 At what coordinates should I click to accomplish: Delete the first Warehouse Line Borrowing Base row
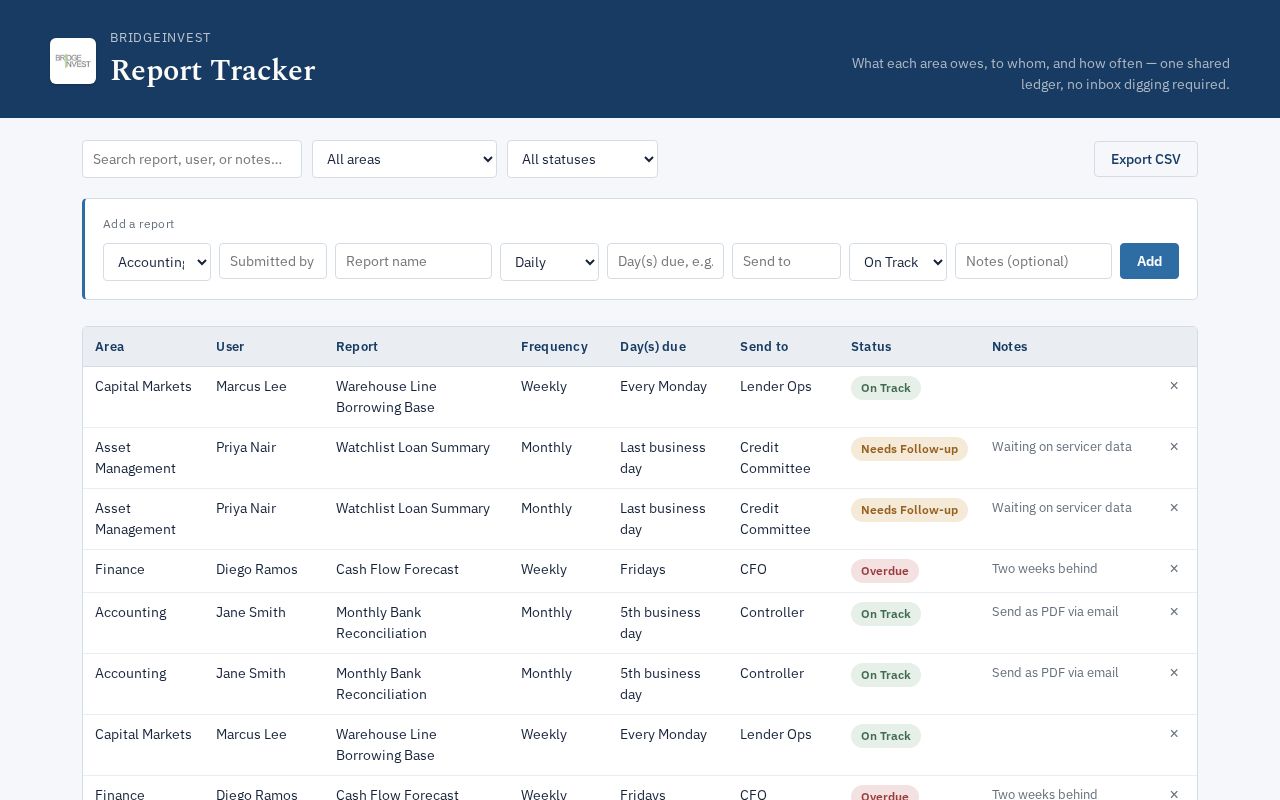[1174, 386]
